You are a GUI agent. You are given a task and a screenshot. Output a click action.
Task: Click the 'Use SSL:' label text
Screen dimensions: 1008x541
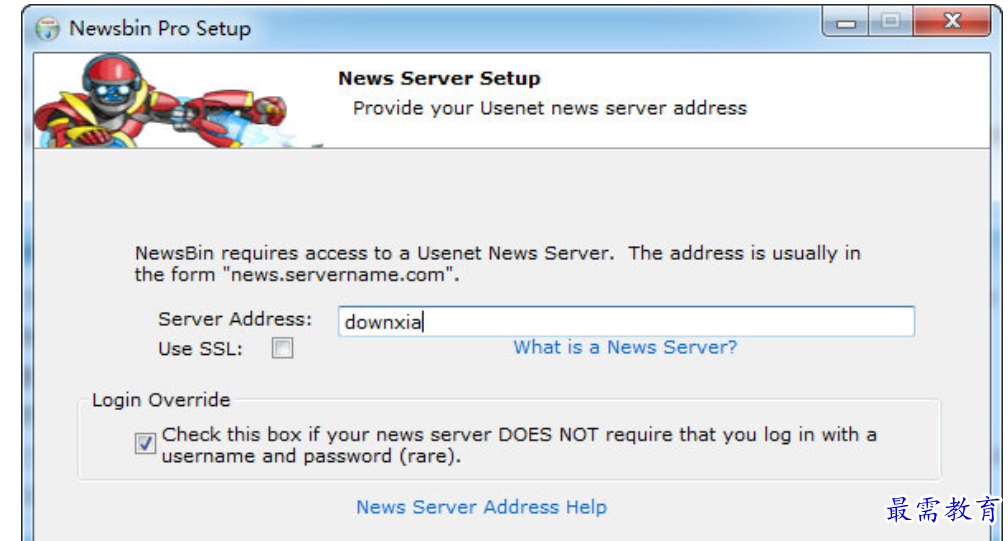[201, 349]
